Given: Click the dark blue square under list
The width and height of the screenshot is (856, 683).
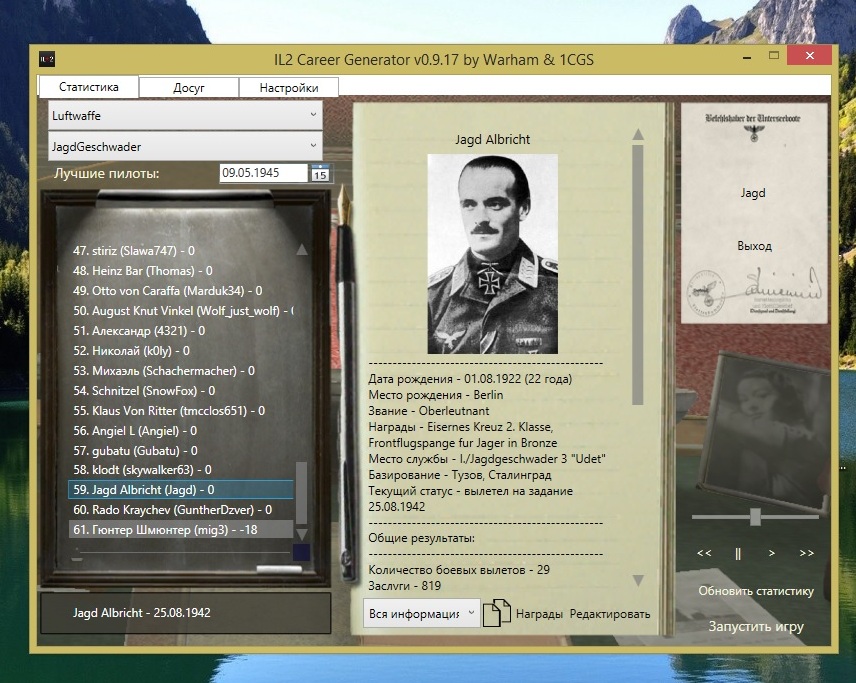Looking at the screenshot, I should 301,553.
